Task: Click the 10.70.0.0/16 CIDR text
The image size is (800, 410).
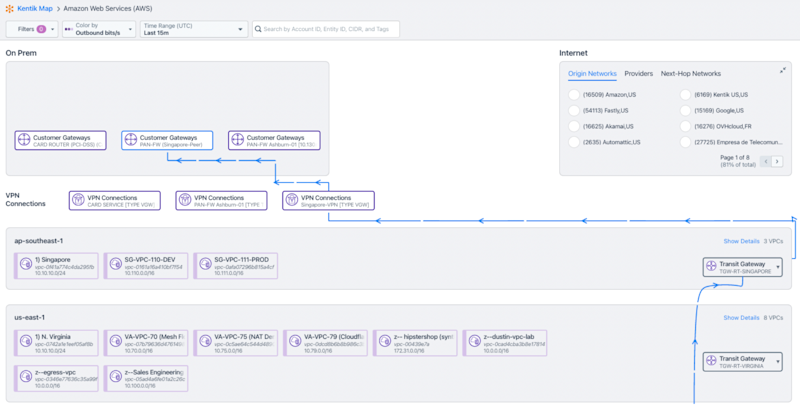Action: pos(139,351)
